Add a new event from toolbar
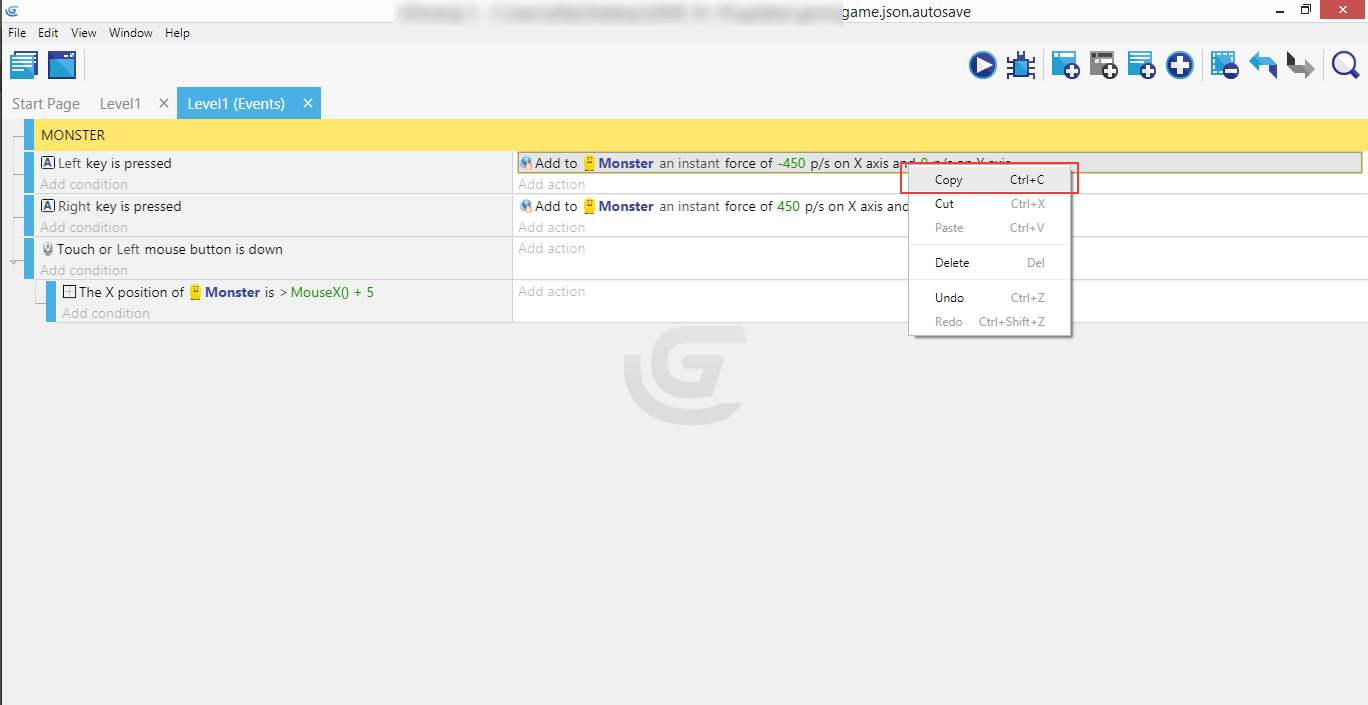1368x705 pixels. point(1065,66)
